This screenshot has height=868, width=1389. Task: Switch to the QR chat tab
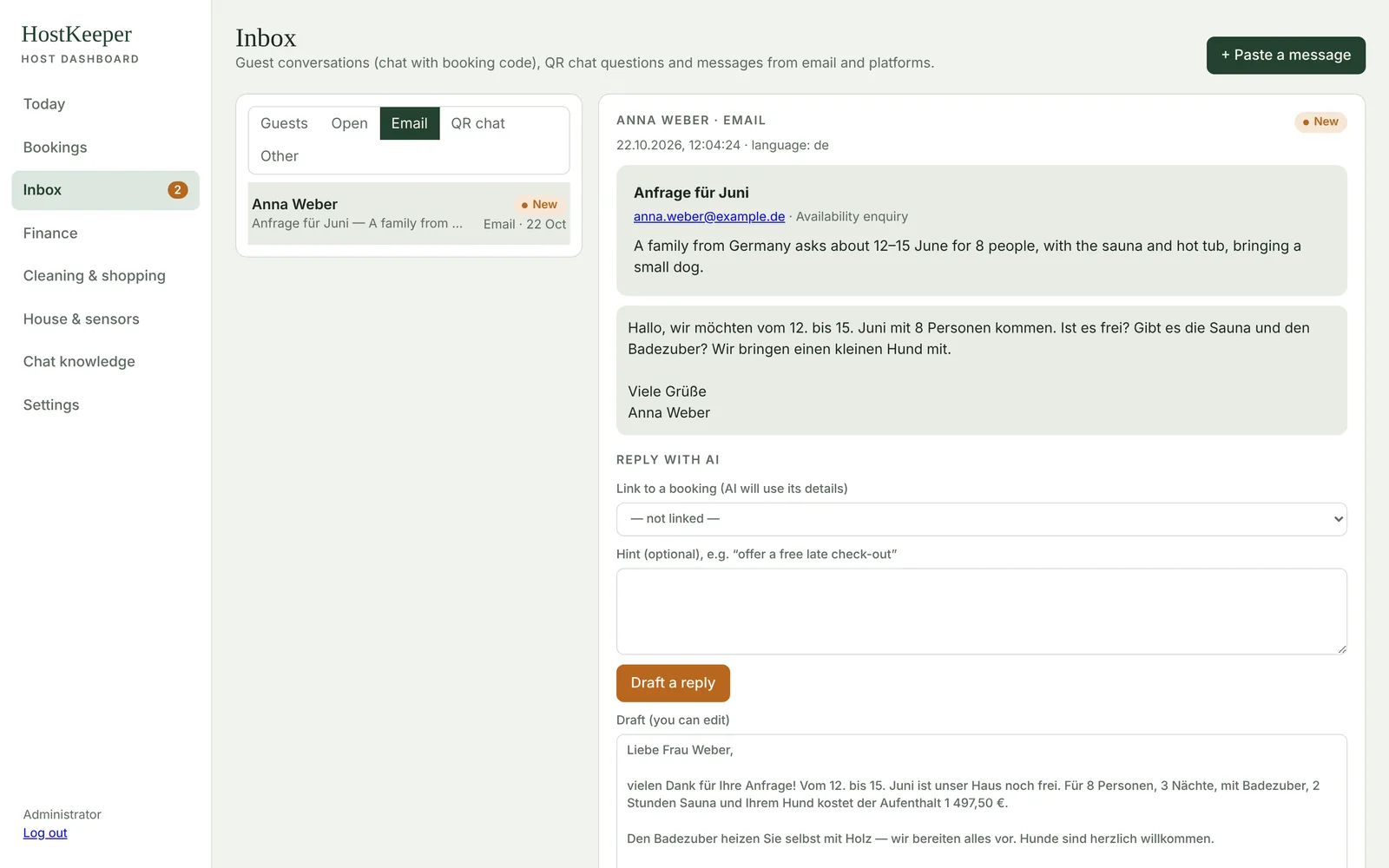tap(477, 123)
